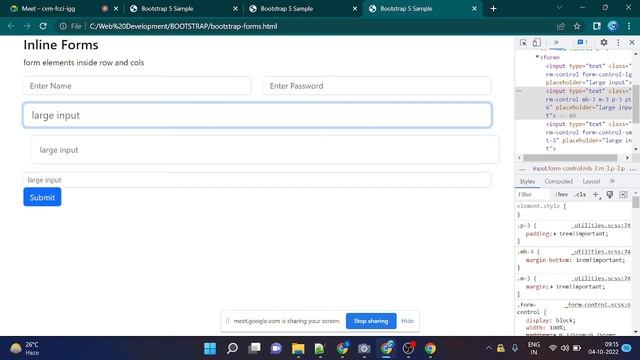
Task: Focus the first focused large input field
Action: 257,115
